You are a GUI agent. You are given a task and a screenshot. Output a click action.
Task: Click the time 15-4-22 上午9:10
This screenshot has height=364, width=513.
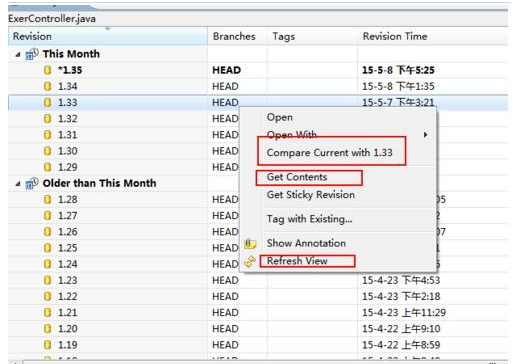pyautogui.click(x=401, y=329)
